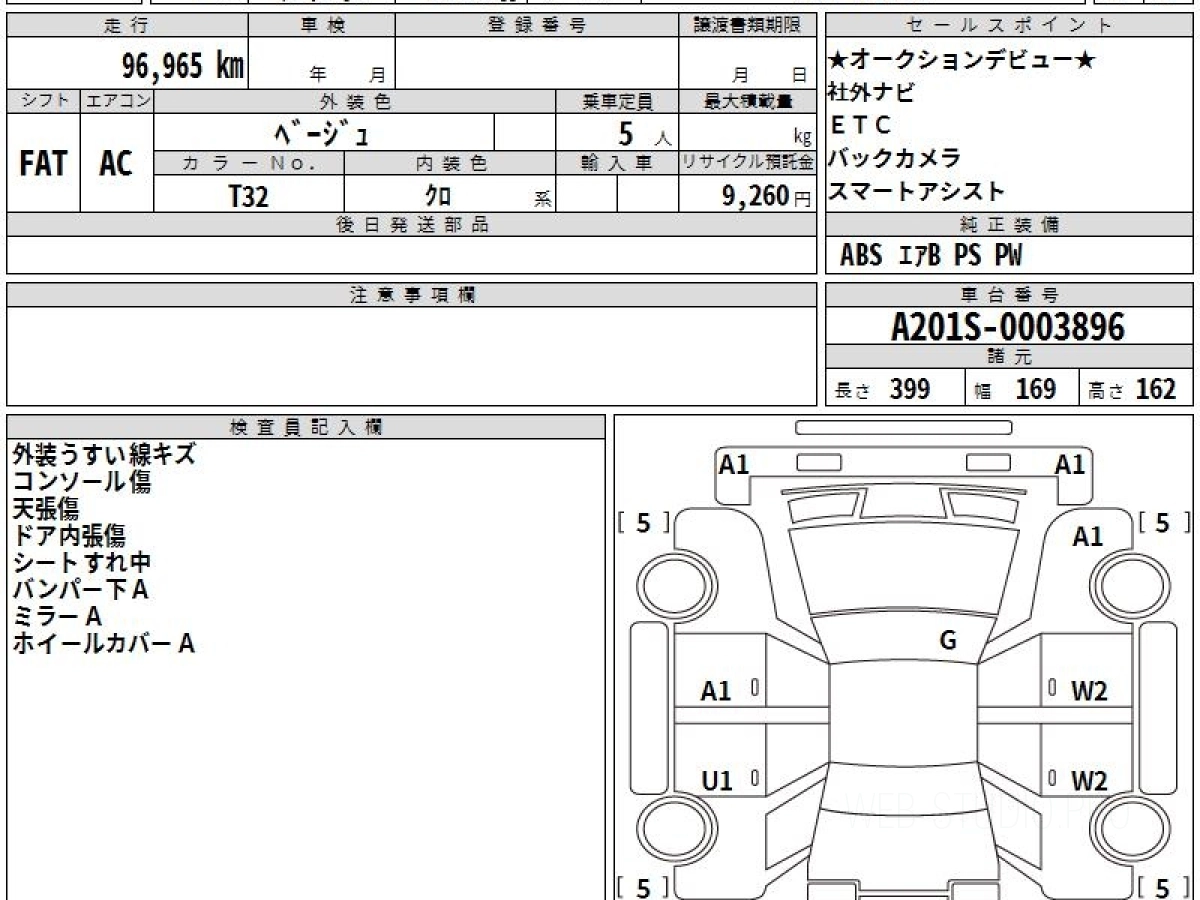This screenshot has width=1200, height=900.
Task: Click the G mark on the windshield
Action: click(x=948, y=641)
